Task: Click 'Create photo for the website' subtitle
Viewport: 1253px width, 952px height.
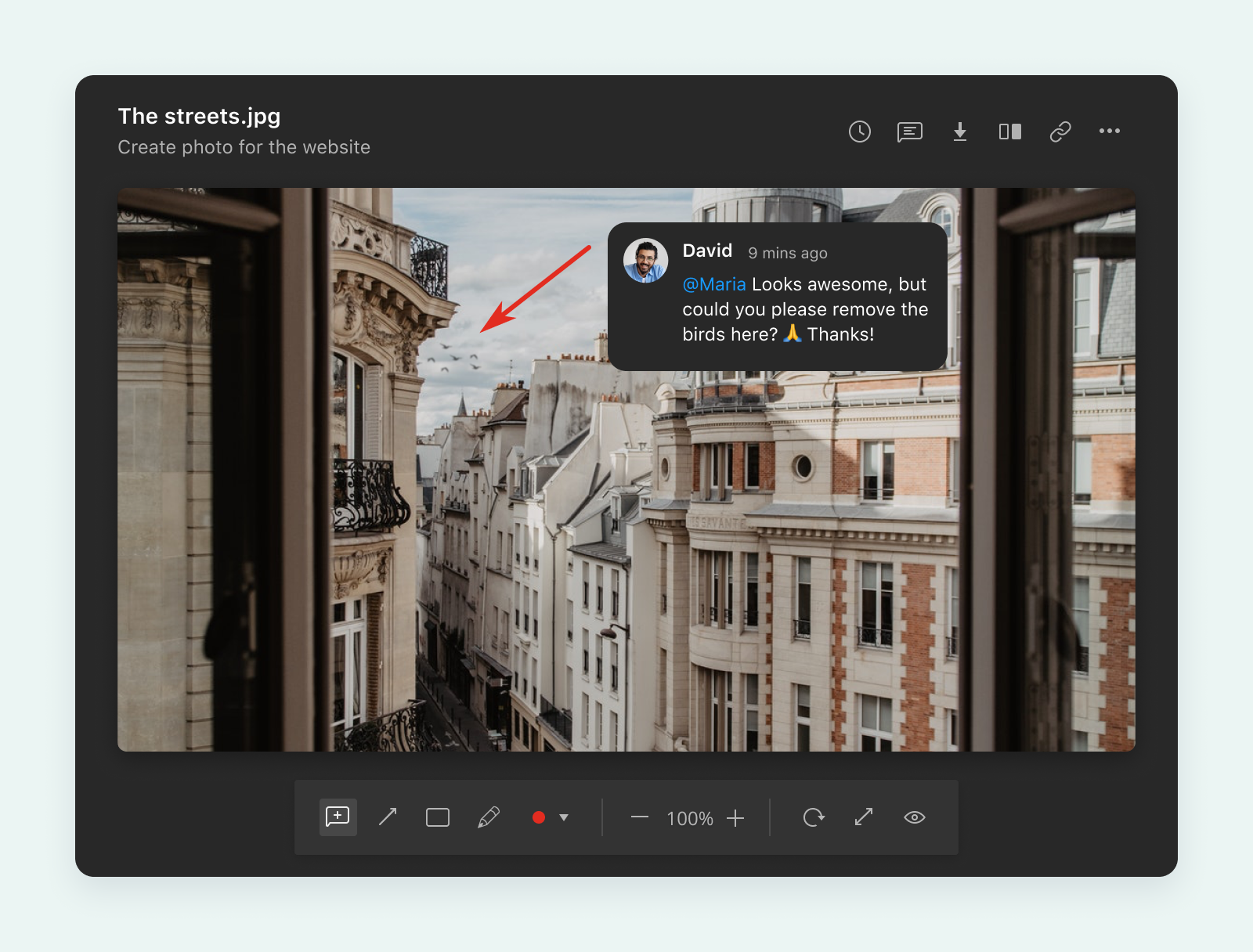Action: [244, 147]
